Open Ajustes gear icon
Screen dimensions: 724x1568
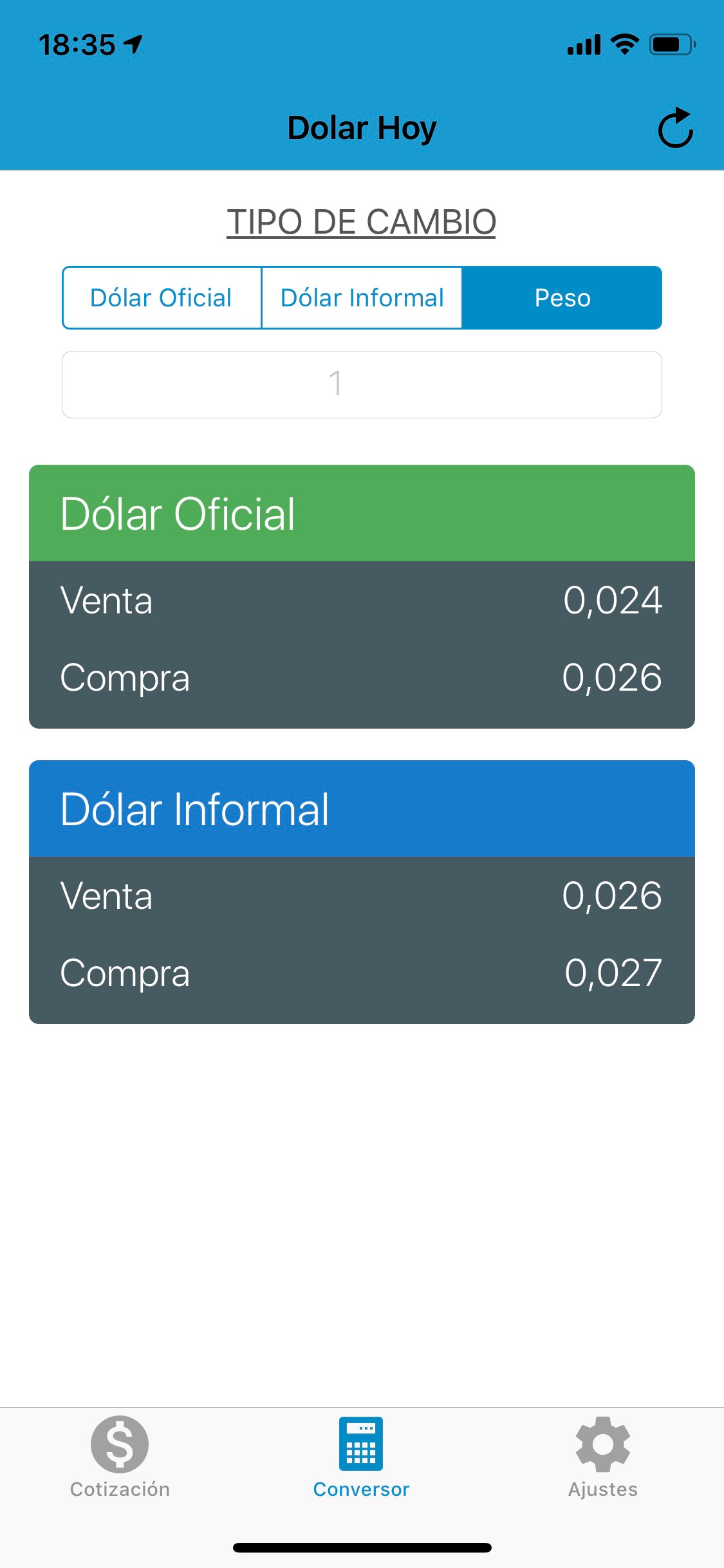pyautogui.click(x=602, y=1444)
